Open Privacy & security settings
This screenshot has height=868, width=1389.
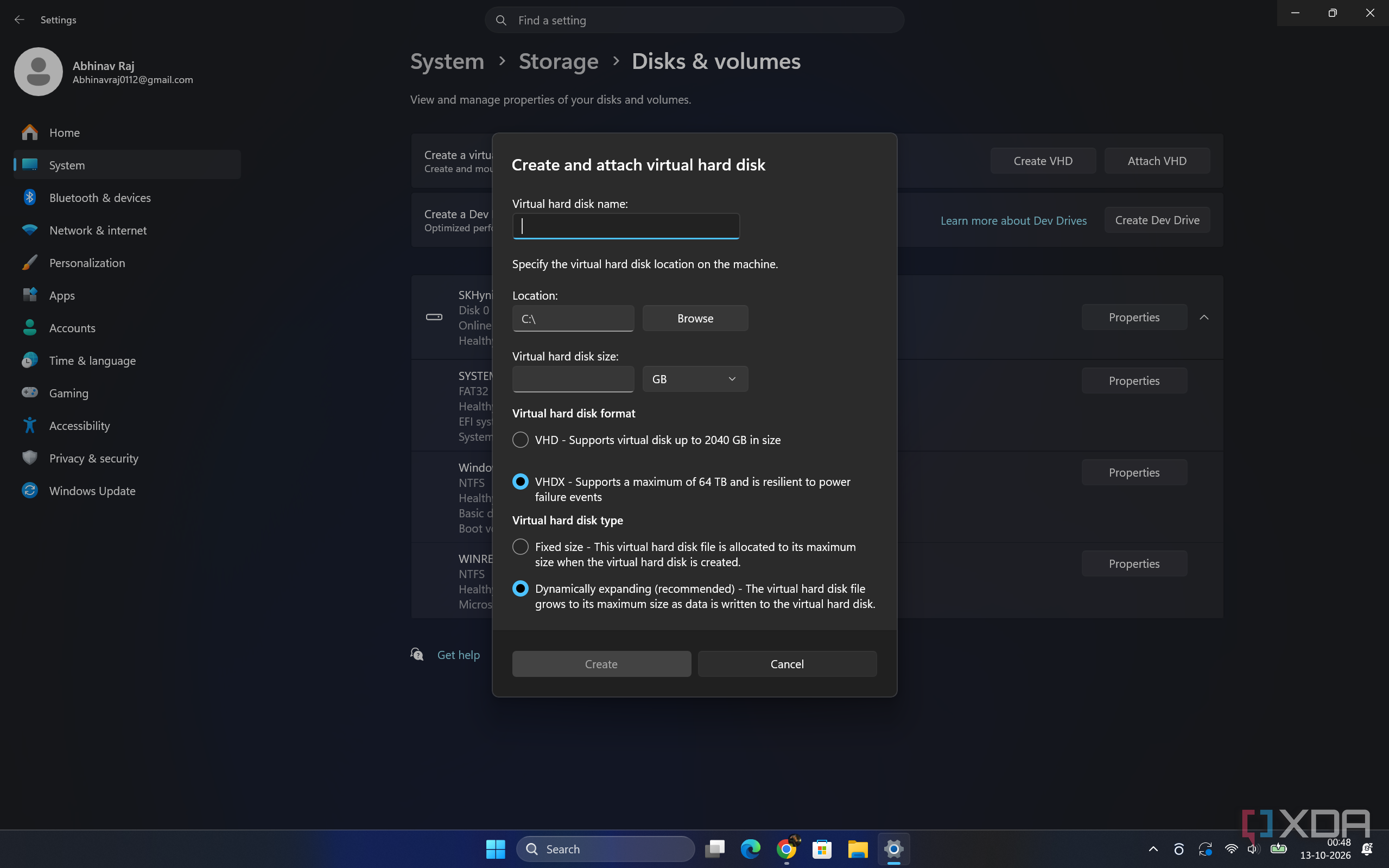point(127,458)
